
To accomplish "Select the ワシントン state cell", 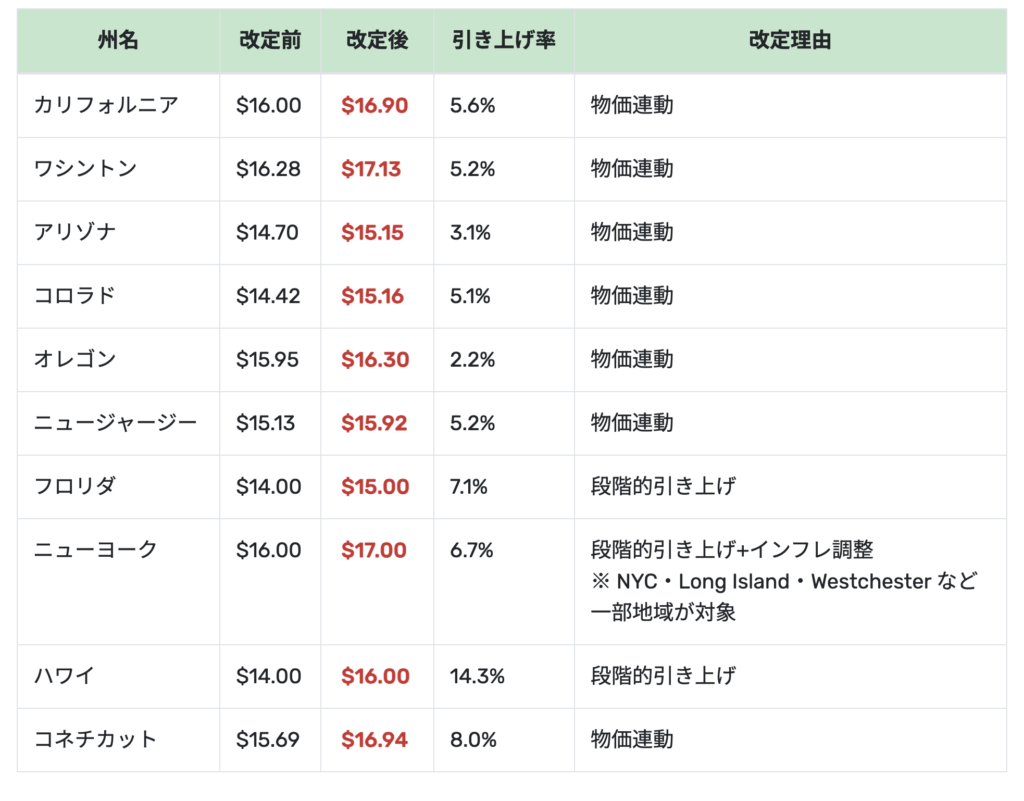I will (x=84, y=169).
